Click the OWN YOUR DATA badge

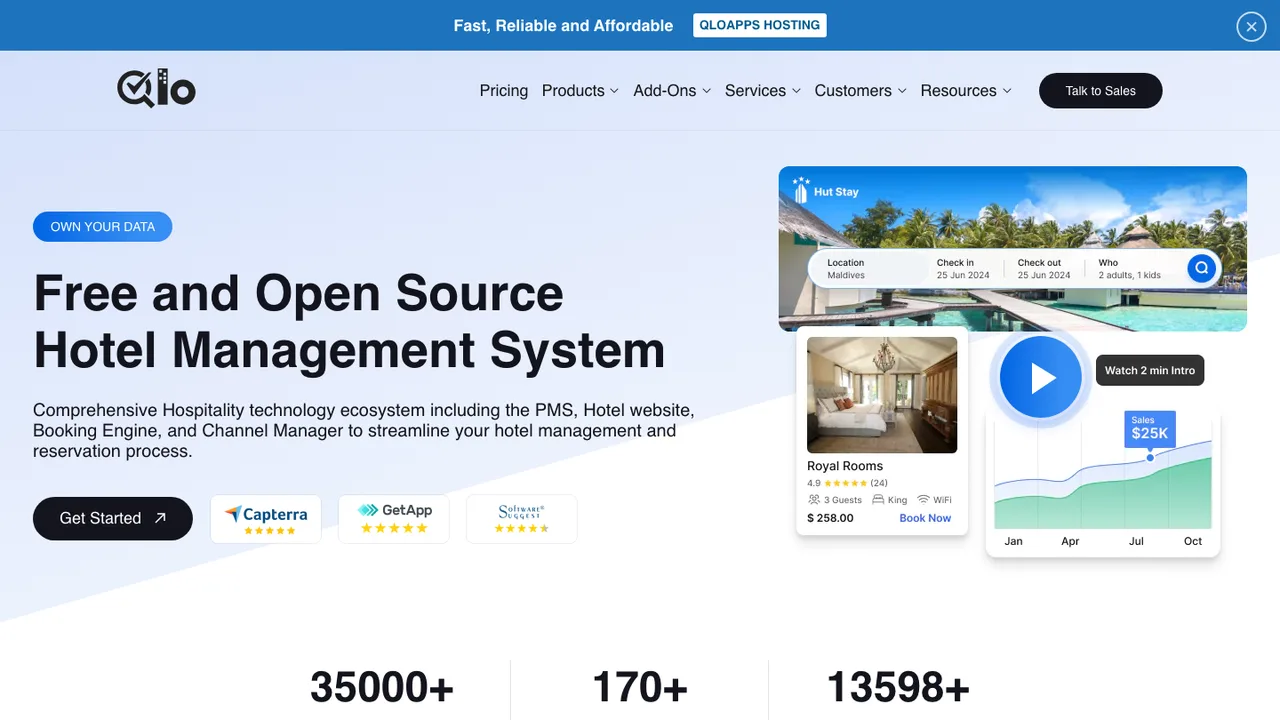click(x=103, y=227)
